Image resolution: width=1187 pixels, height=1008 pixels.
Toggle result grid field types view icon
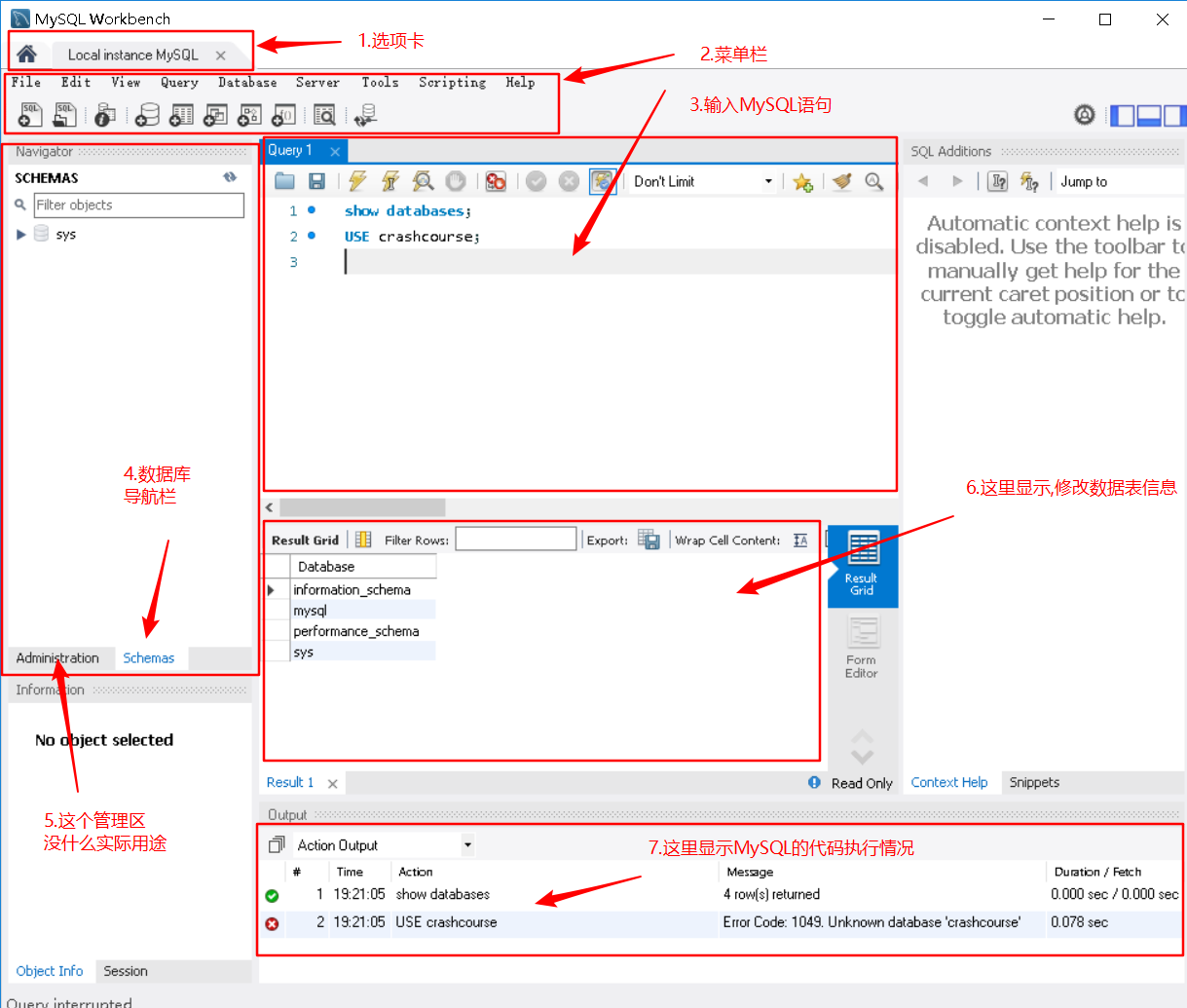tap(363, 540)
